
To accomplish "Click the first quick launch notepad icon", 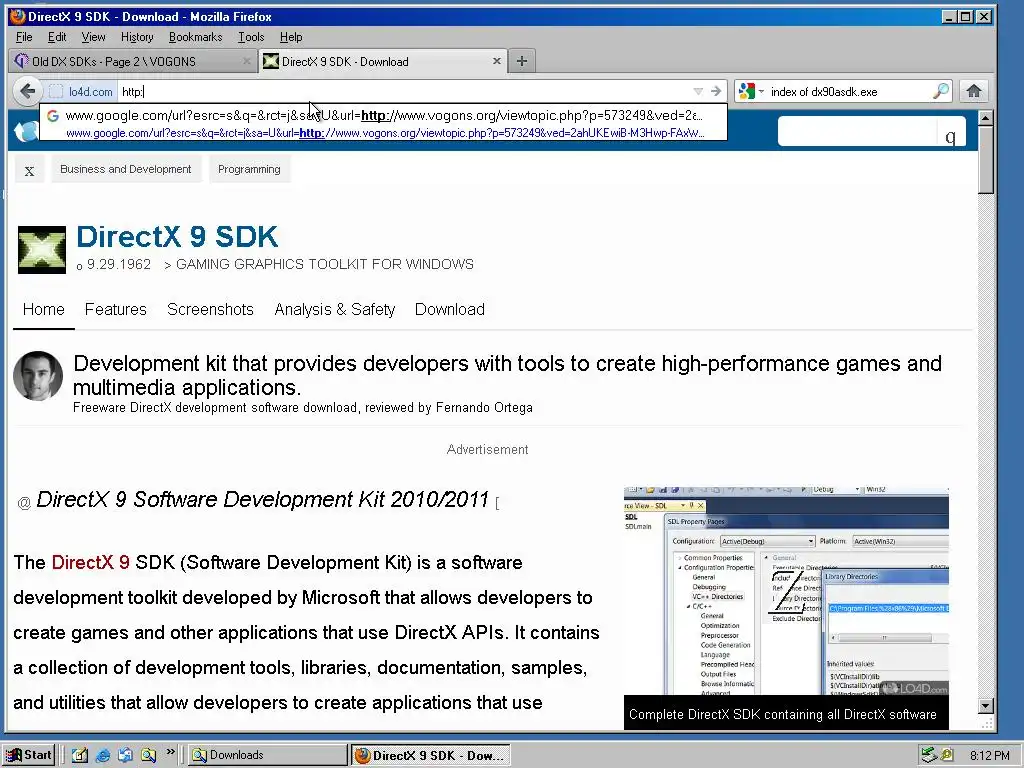I will (x=80, y=755).
